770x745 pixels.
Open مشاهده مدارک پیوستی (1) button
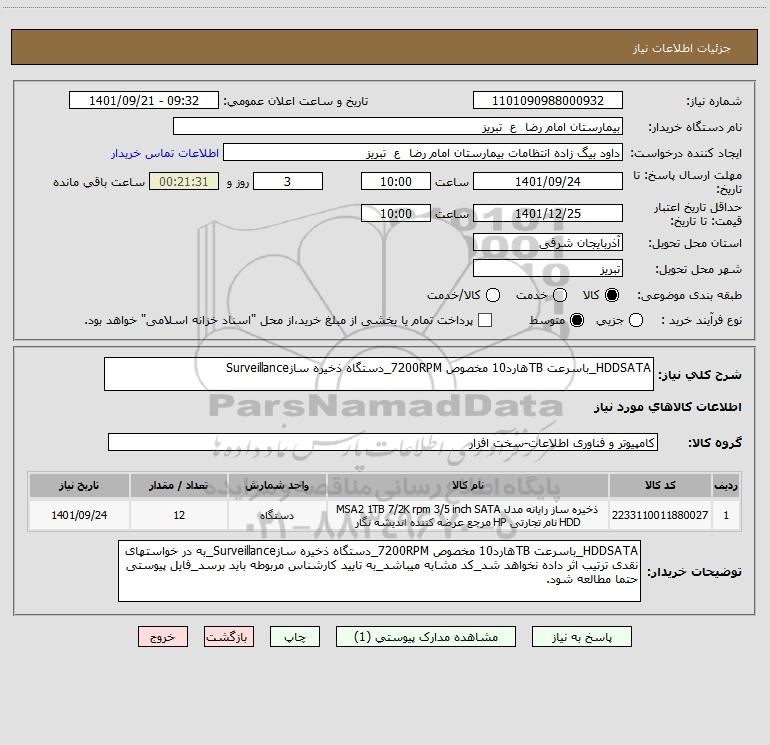click(x=426, y=636)
